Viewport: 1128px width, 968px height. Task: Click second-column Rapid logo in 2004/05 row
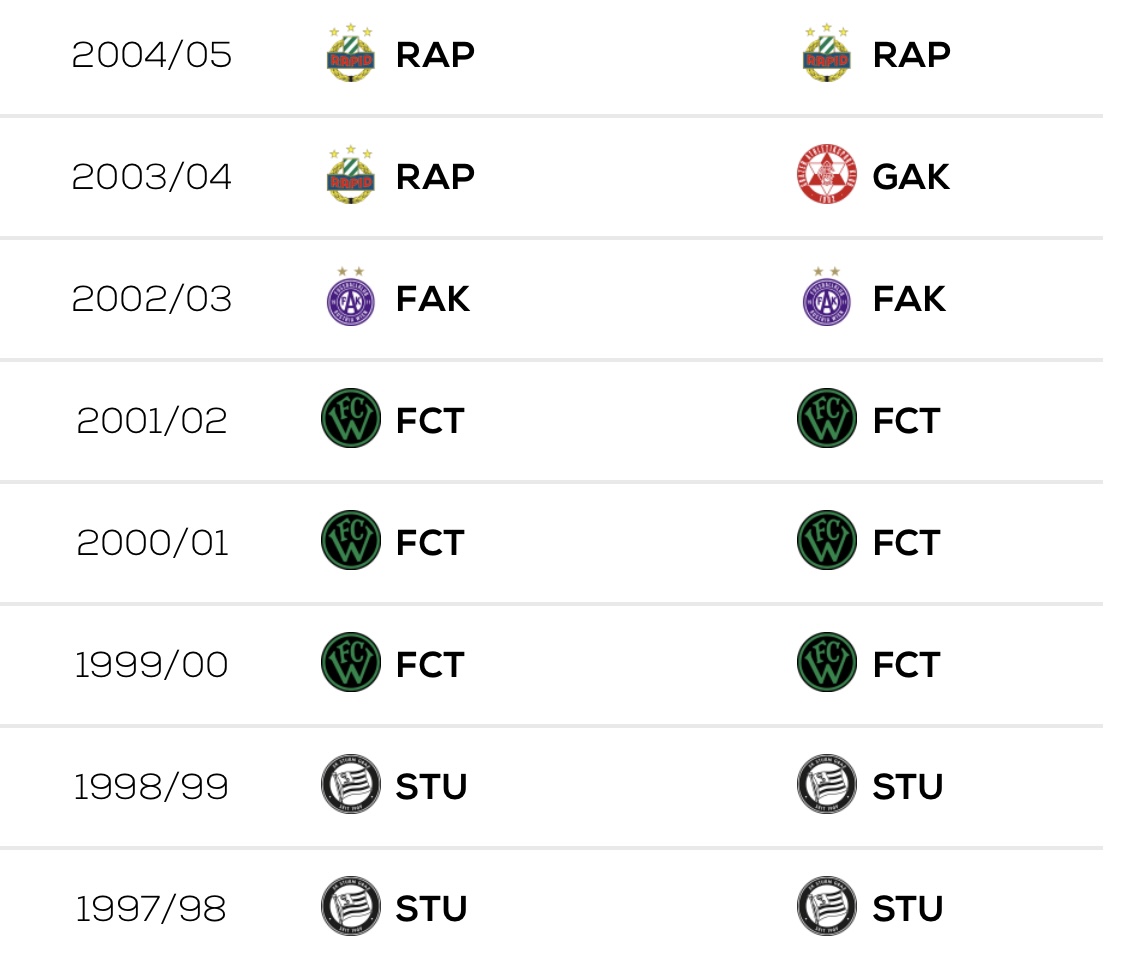click(x=827, y=54)
